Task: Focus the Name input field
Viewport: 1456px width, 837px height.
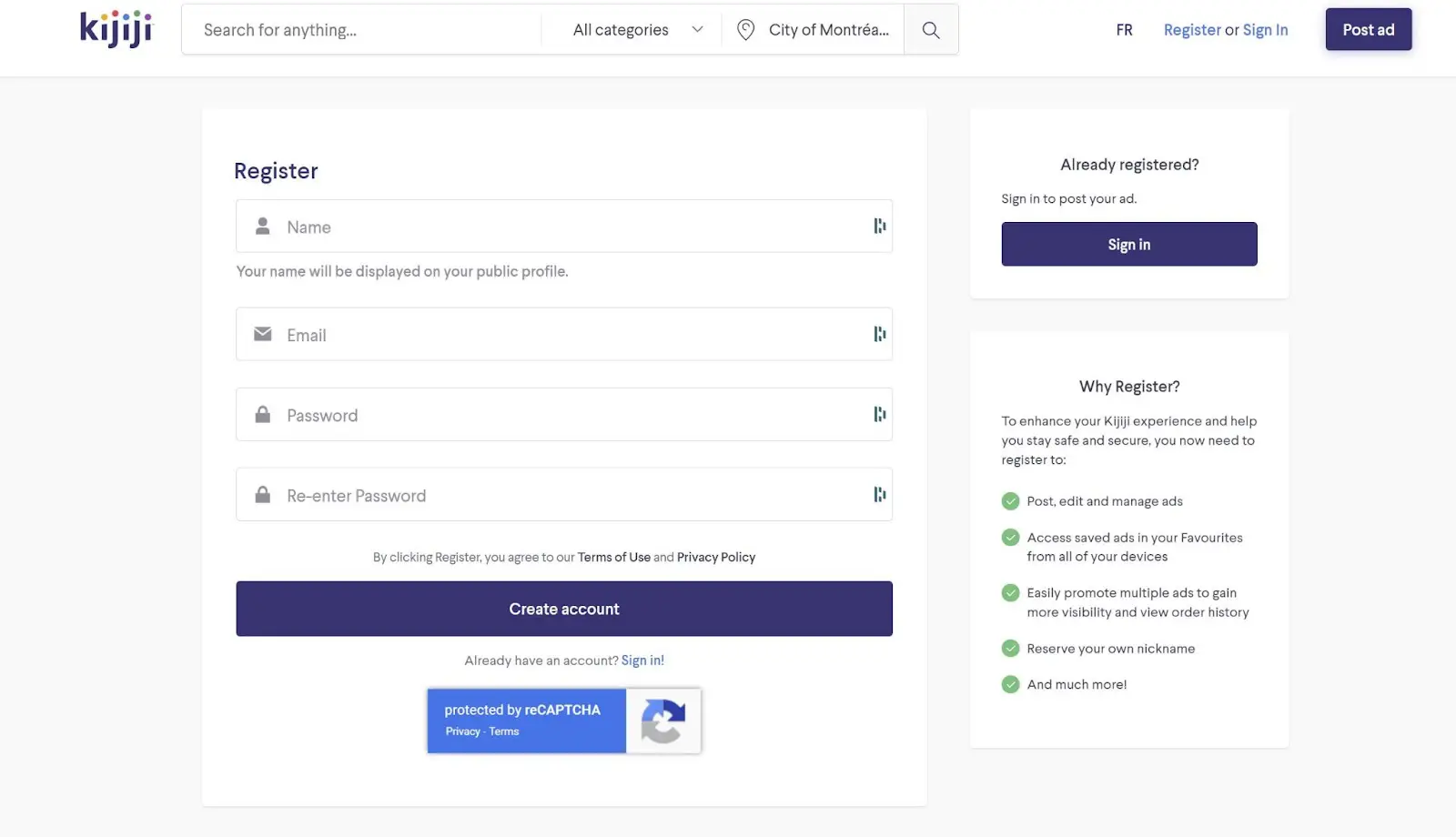Action: pos(564,226)
